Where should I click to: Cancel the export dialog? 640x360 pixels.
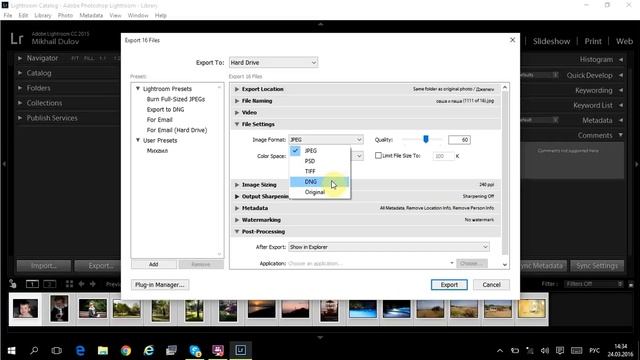(491, 284)
